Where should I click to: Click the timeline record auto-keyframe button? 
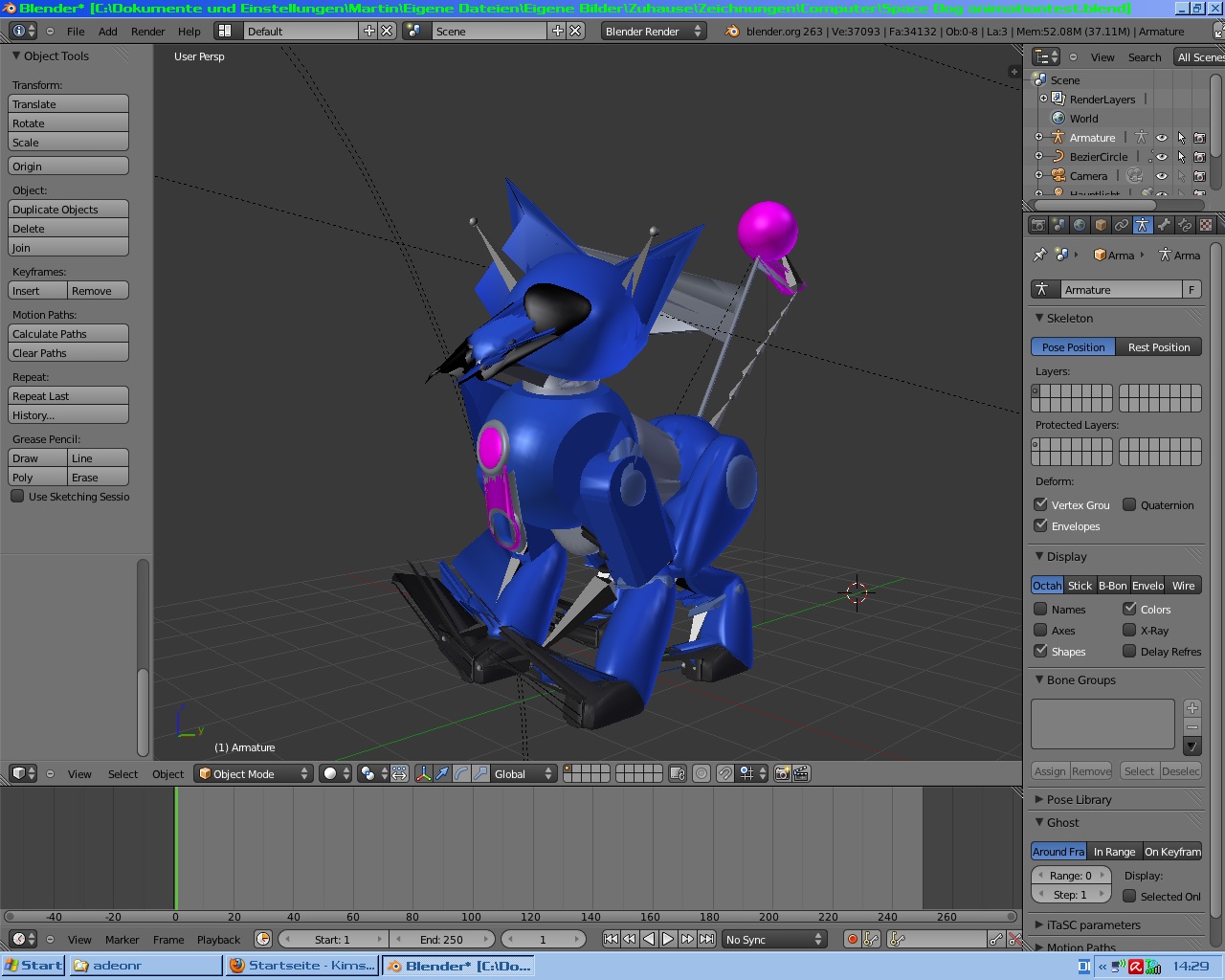click(x=852, y=940)
